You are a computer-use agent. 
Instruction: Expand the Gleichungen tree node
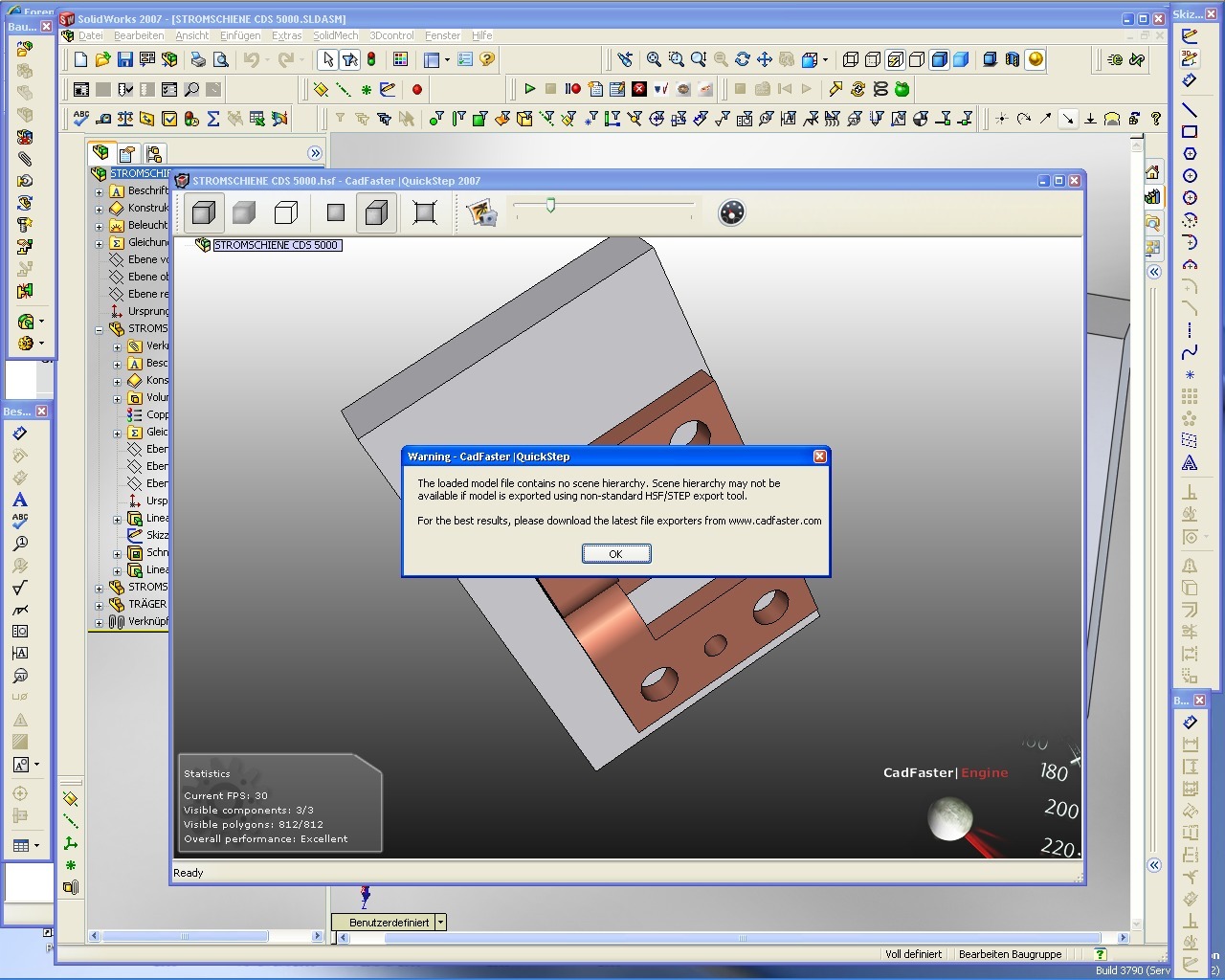[x=99, y=243]
